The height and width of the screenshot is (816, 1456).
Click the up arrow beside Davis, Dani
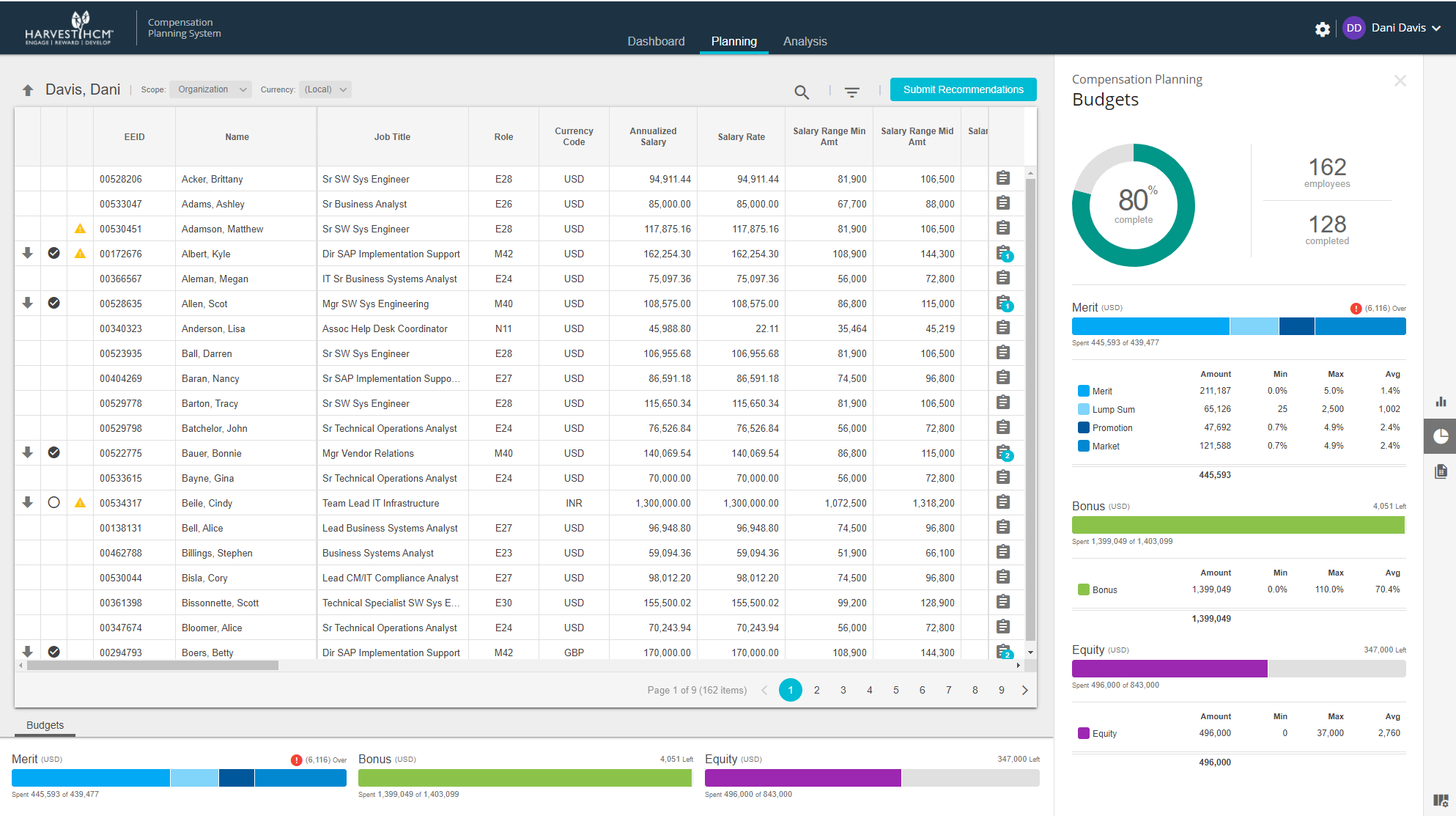point(28,90)
